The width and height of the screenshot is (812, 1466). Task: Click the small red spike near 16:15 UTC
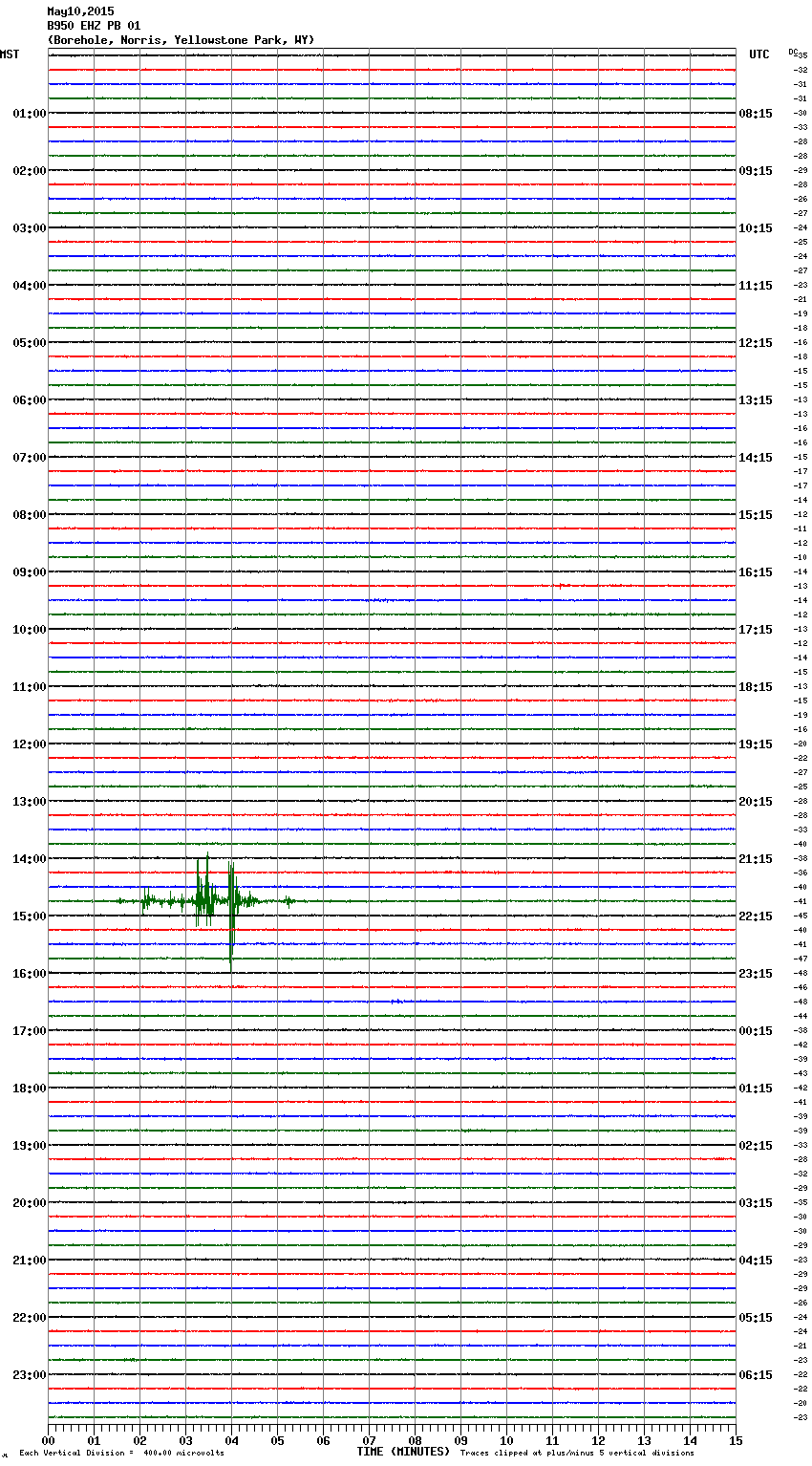(x=563, y=585)
